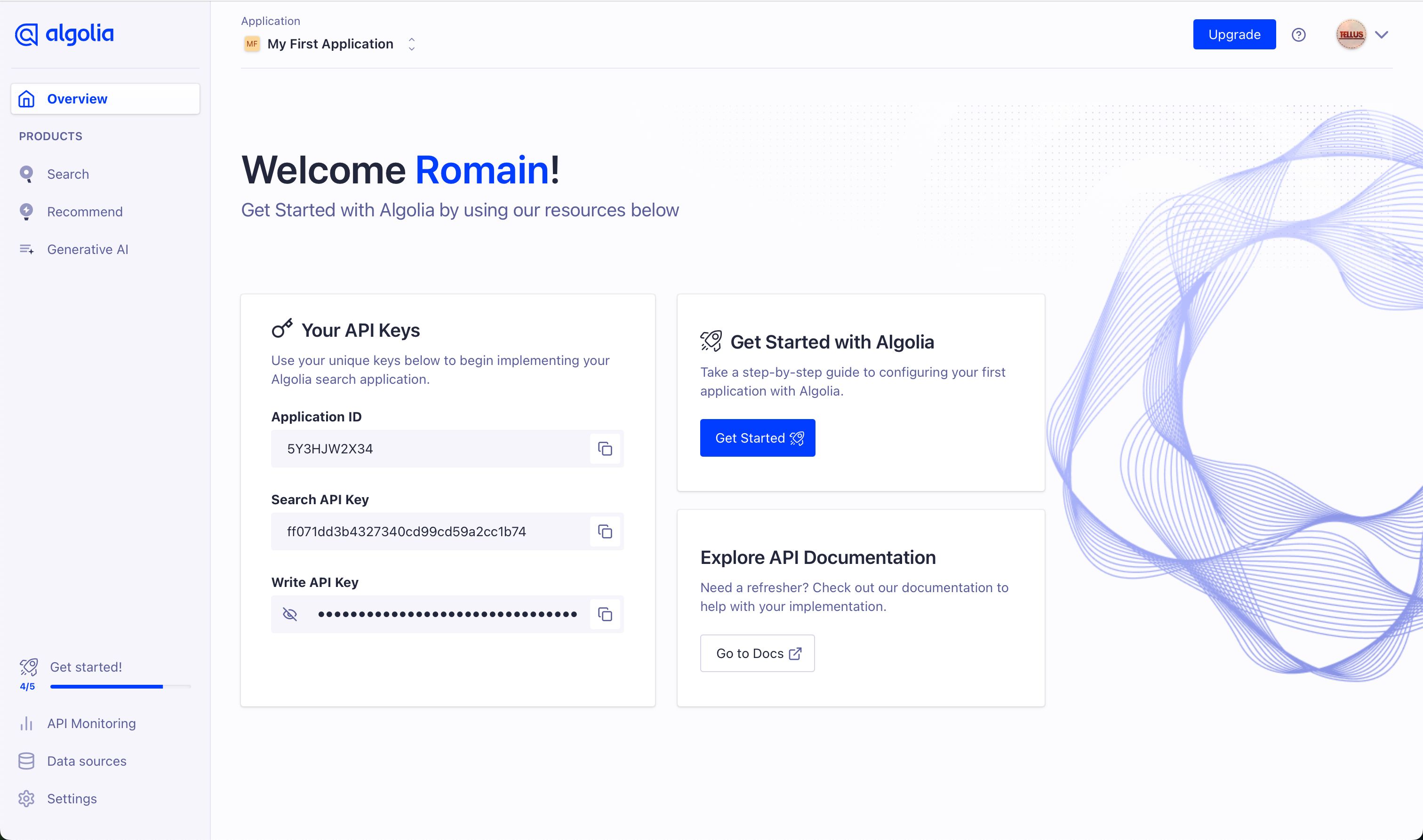Click the Get started 4/5 progress bar
Screen dimensions: 1423x840
(x=120, y=686)
